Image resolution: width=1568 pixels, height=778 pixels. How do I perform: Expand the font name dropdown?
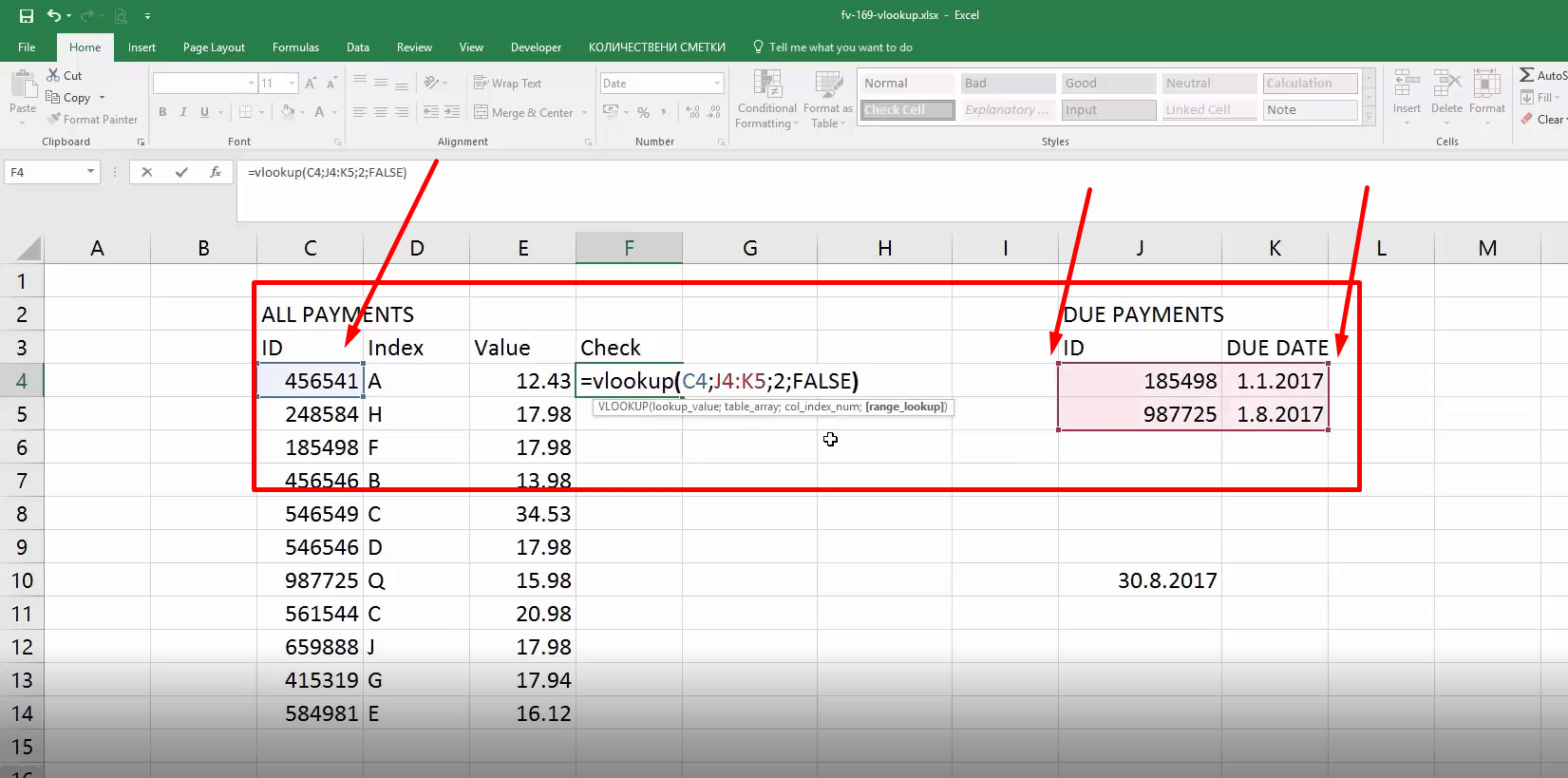click(x=252, y=84)
